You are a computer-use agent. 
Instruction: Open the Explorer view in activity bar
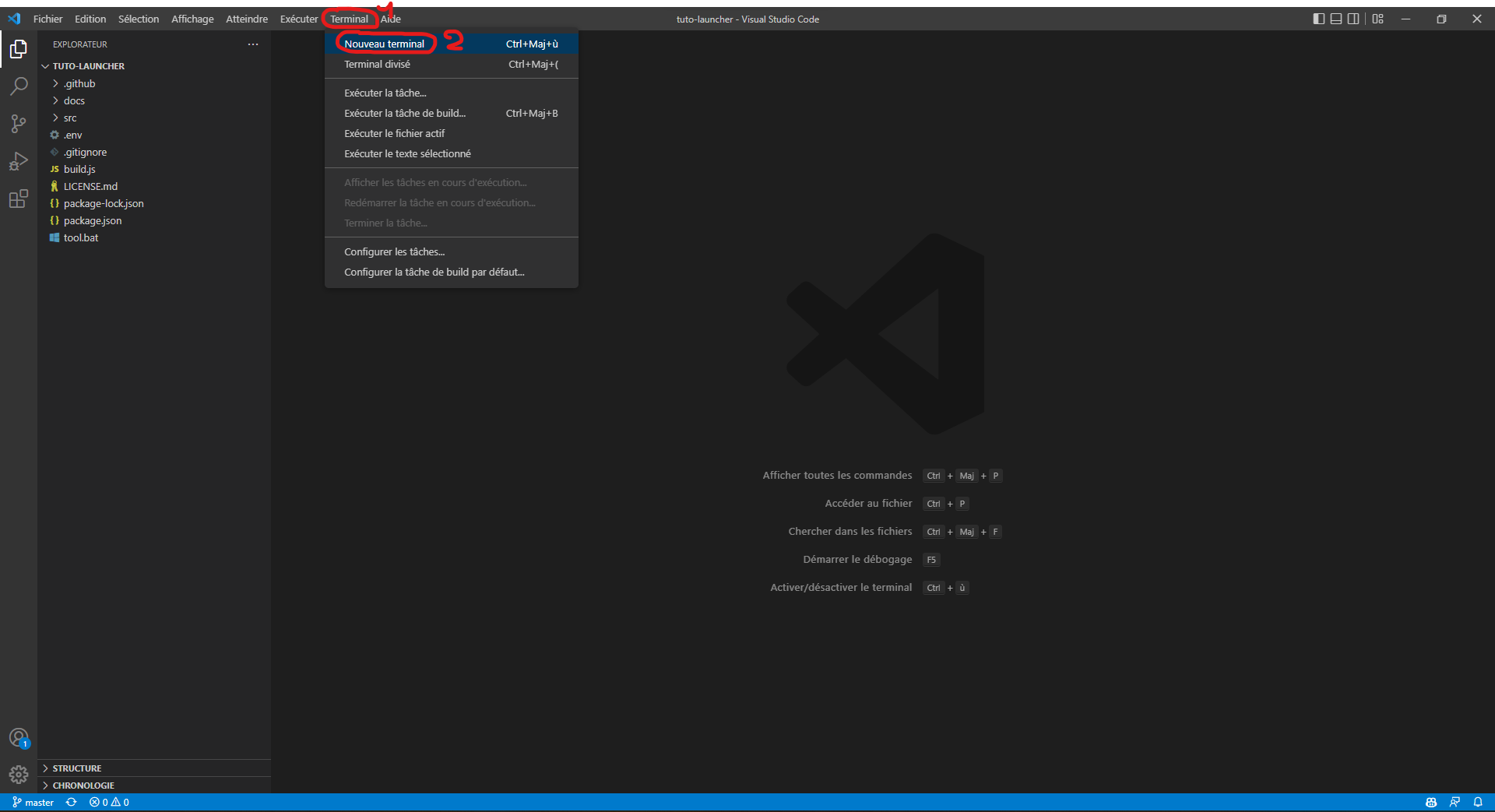pos(19,49)
